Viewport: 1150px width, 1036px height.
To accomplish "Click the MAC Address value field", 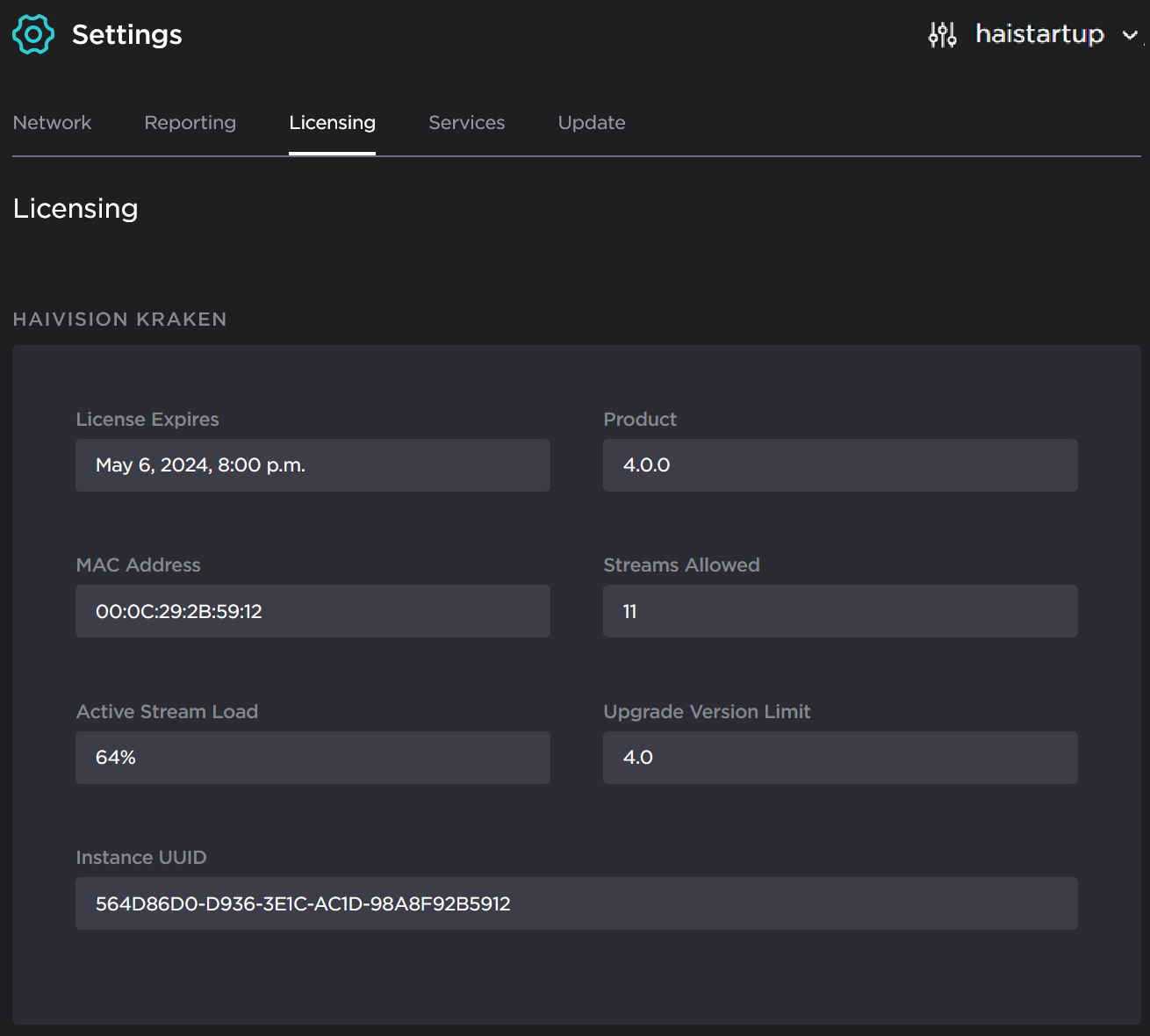I will click(313, 611).
